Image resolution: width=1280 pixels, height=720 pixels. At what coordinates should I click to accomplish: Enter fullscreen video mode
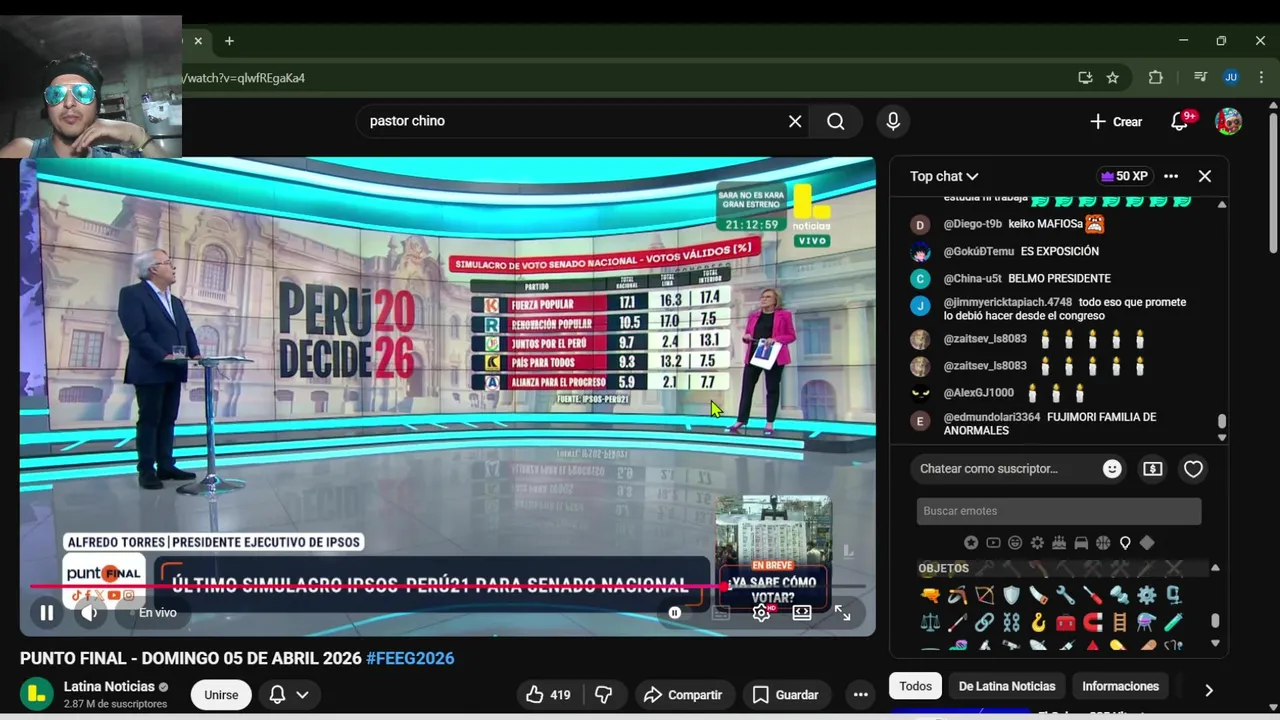843,613
